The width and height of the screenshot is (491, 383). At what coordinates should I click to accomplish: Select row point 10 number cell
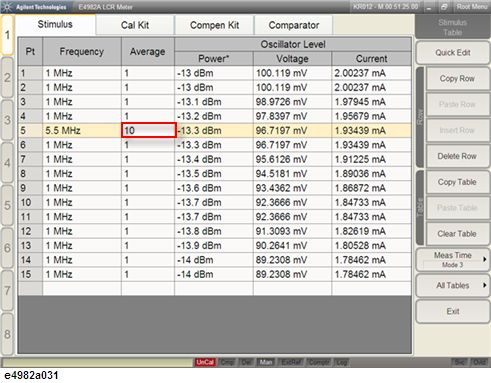(30, 202)
